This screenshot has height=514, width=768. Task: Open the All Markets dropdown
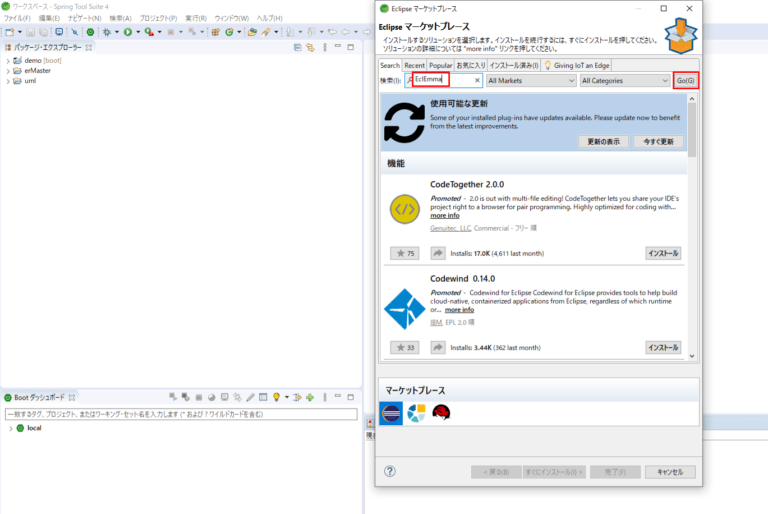tap(529, 80)
